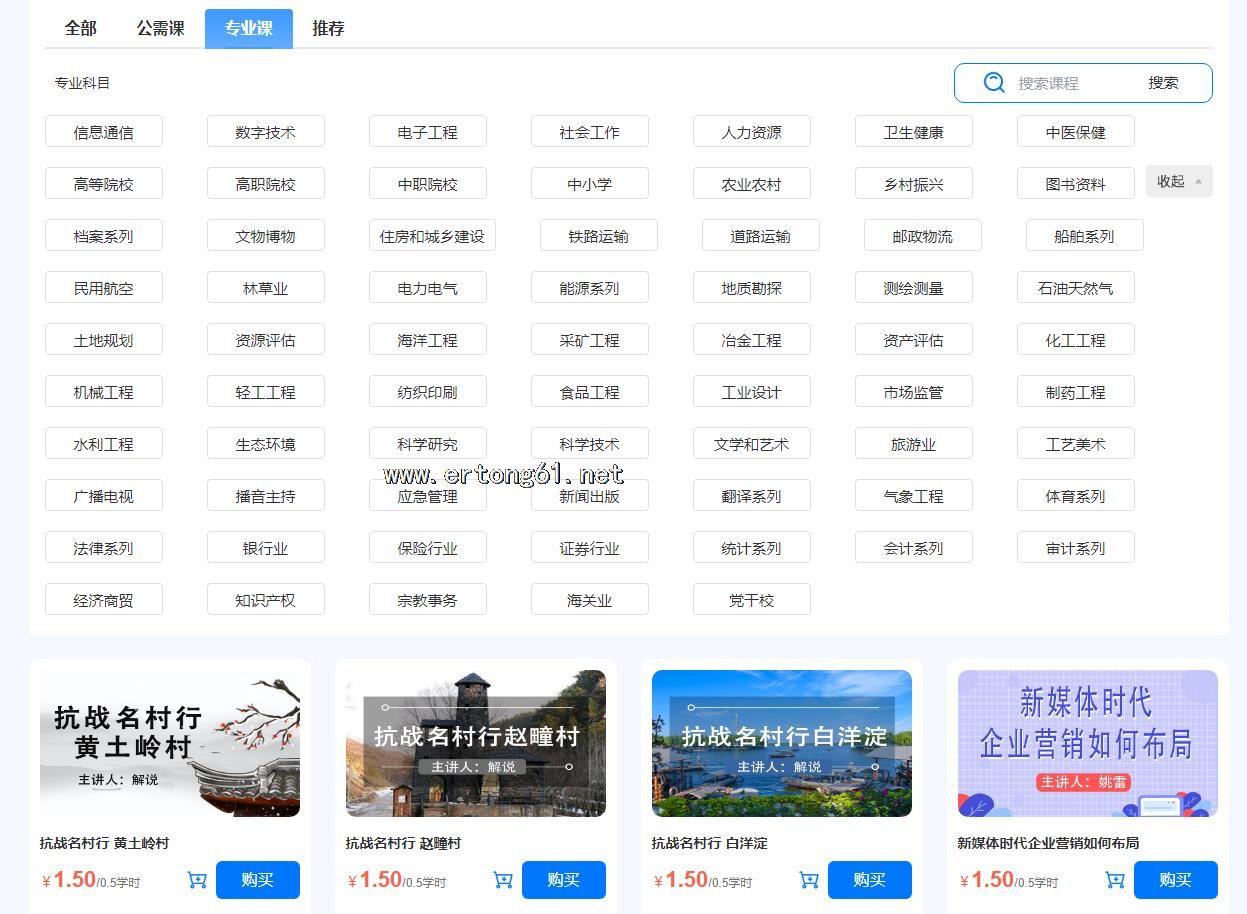The image size is (1247, 914).
Task: Click cart icon for 赵疃村 course
Action: 503,880
